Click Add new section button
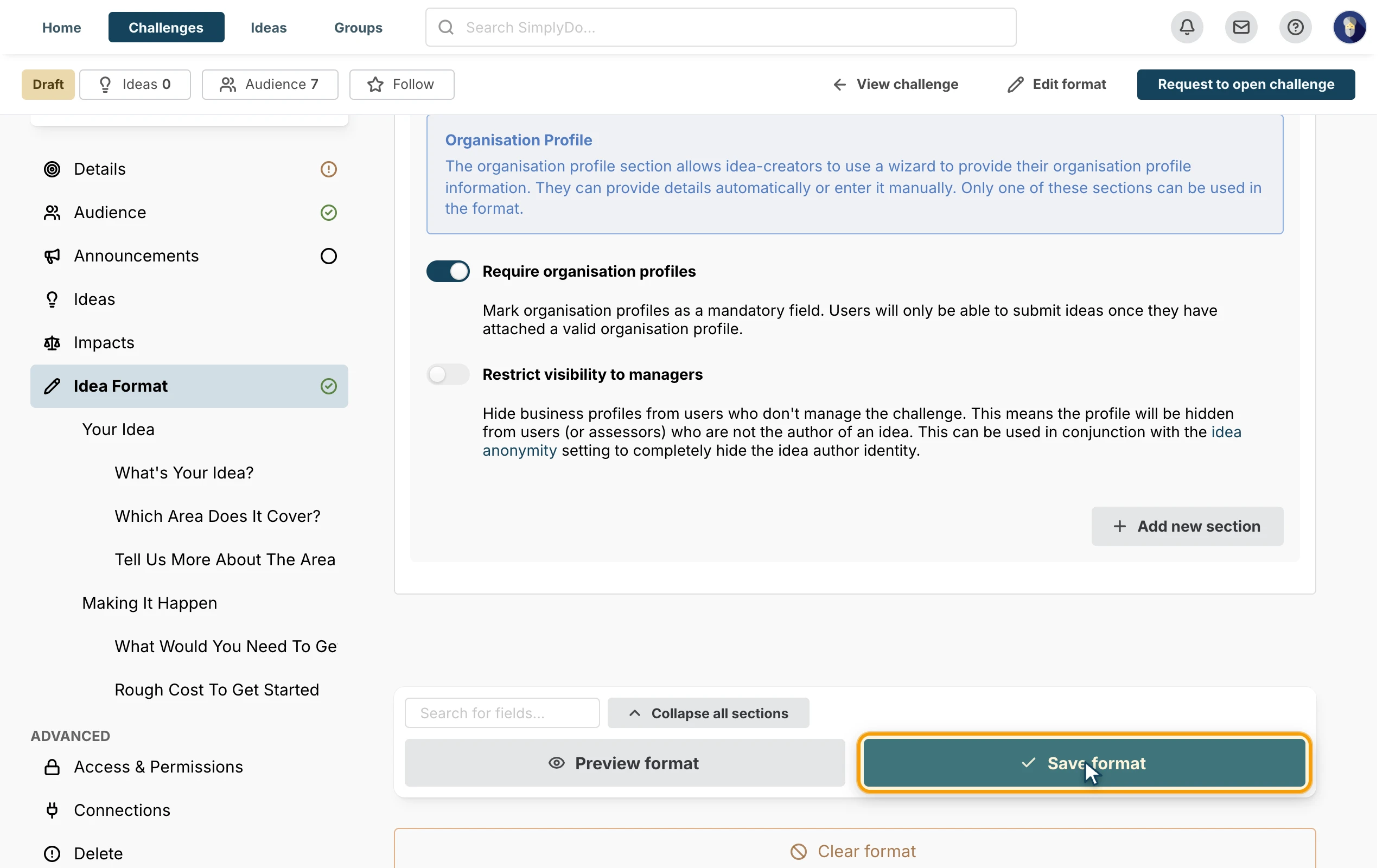This screenshot has height=868, width=1389. (x=1187, y=526)
